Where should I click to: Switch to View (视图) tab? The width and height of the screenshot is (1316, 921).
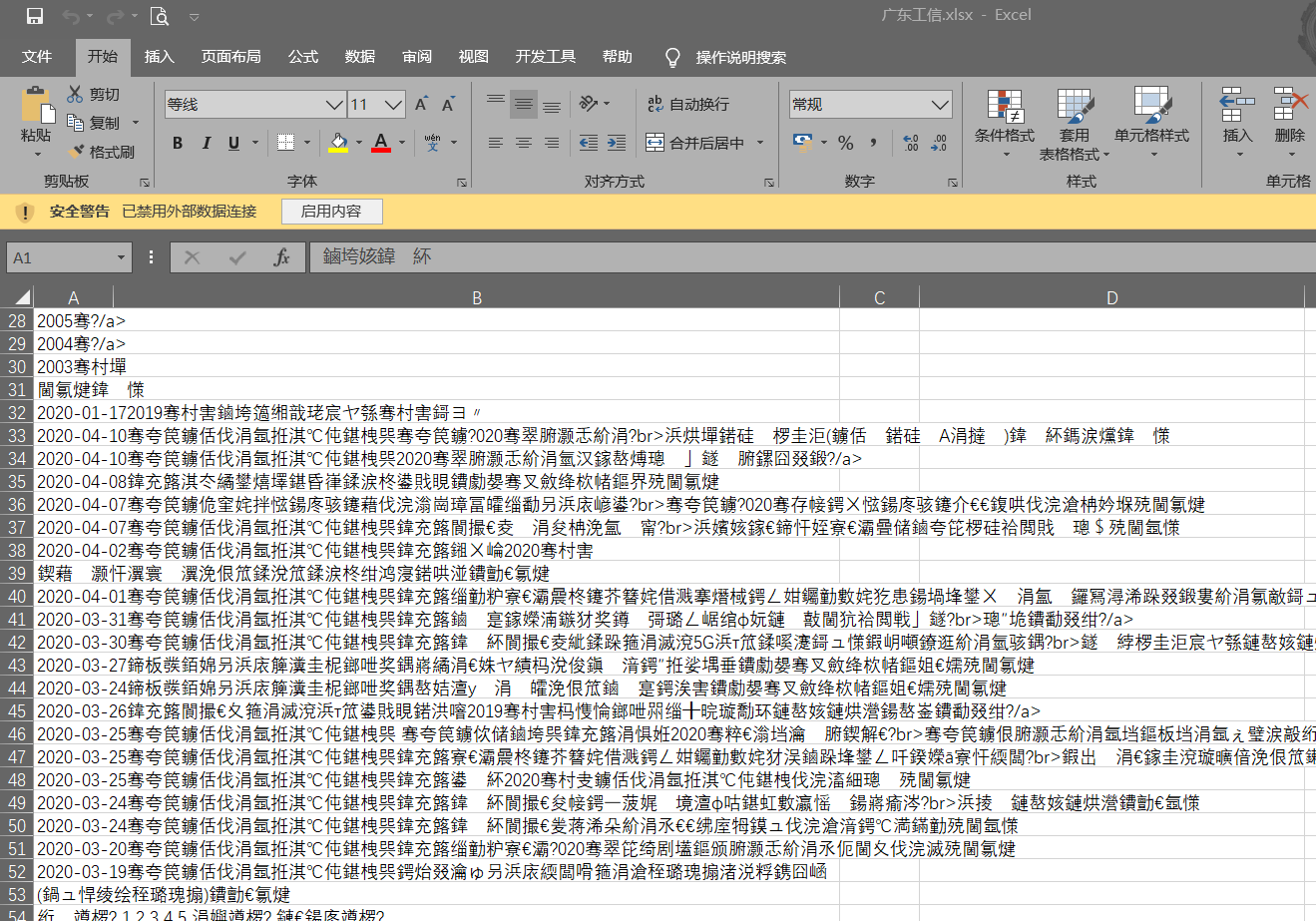(474, 57)
